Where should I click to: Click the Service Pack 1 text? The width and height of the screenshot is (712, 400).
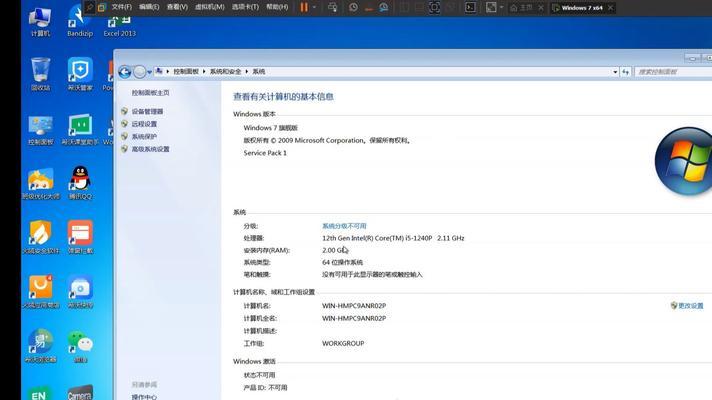pos(265,153)
